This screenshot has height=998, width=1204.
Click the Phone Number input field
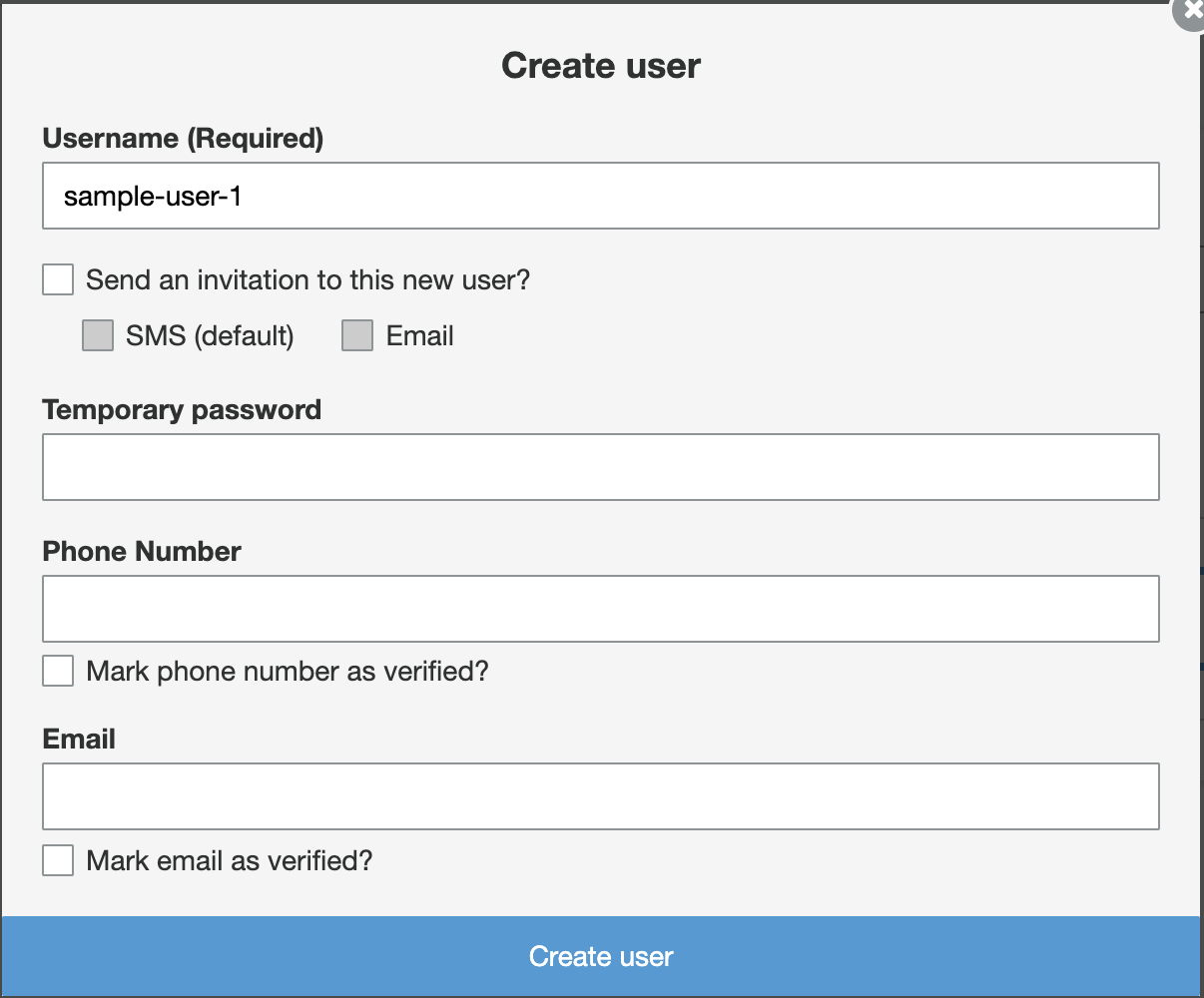point(600,609)
